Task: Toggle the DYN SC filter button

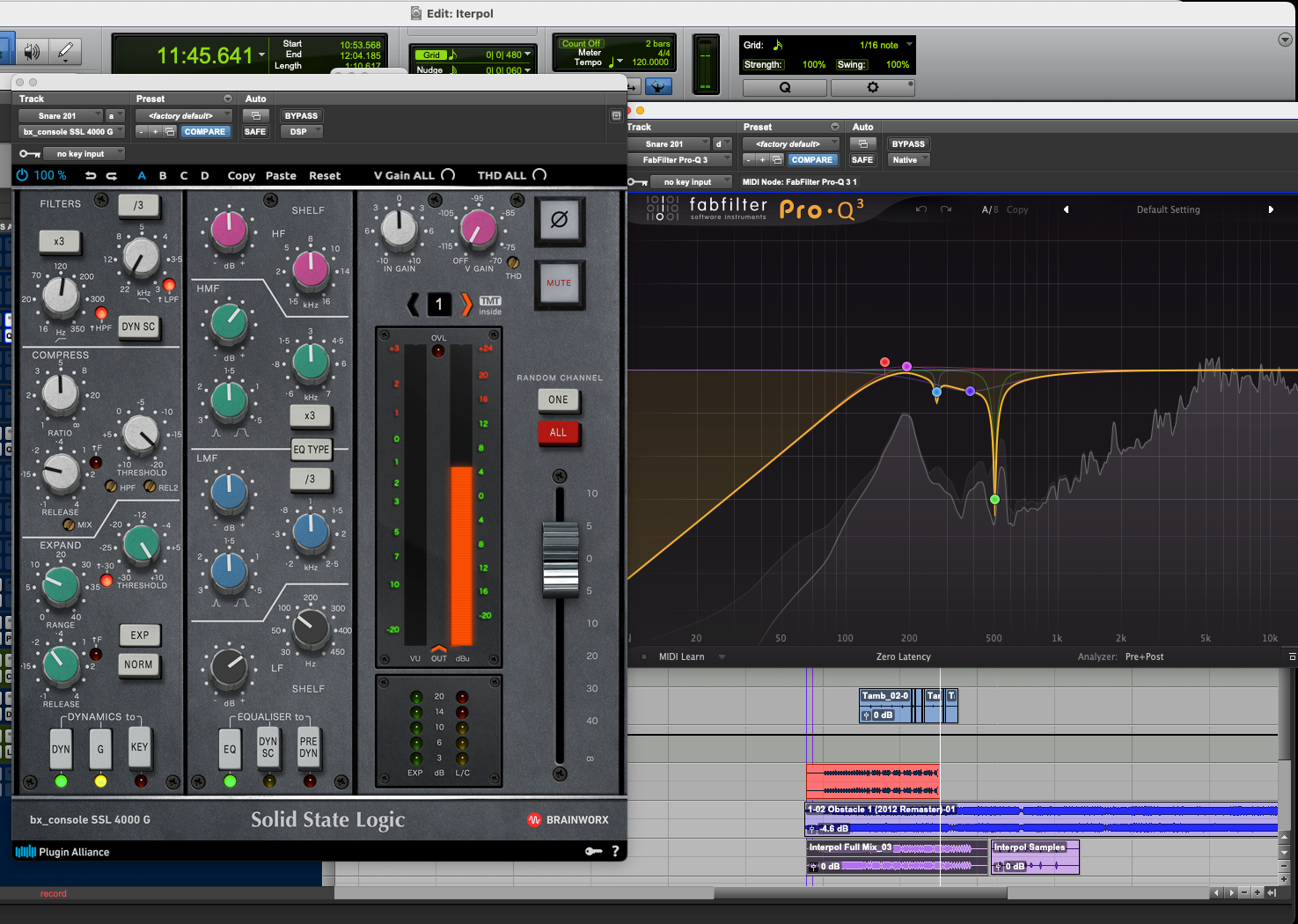Action: [138, 326]
